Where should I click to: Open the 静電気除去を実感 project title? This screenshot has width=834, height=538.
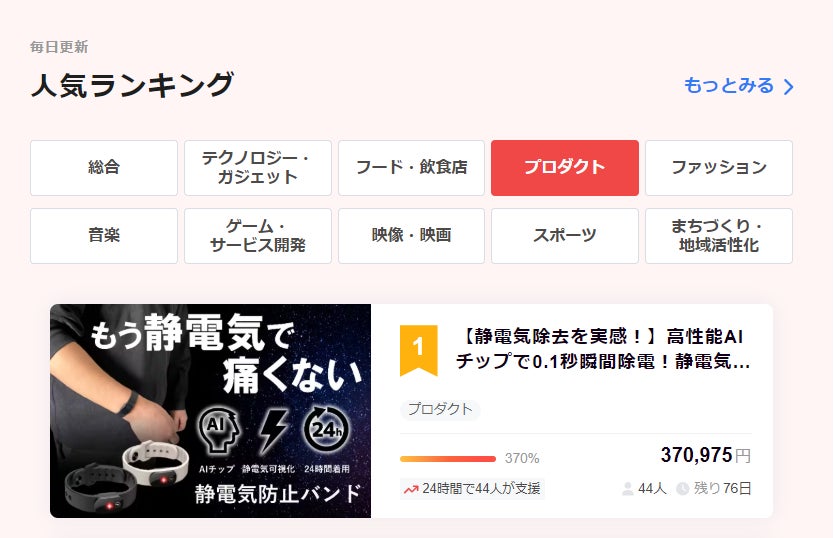tap(603, 349)
